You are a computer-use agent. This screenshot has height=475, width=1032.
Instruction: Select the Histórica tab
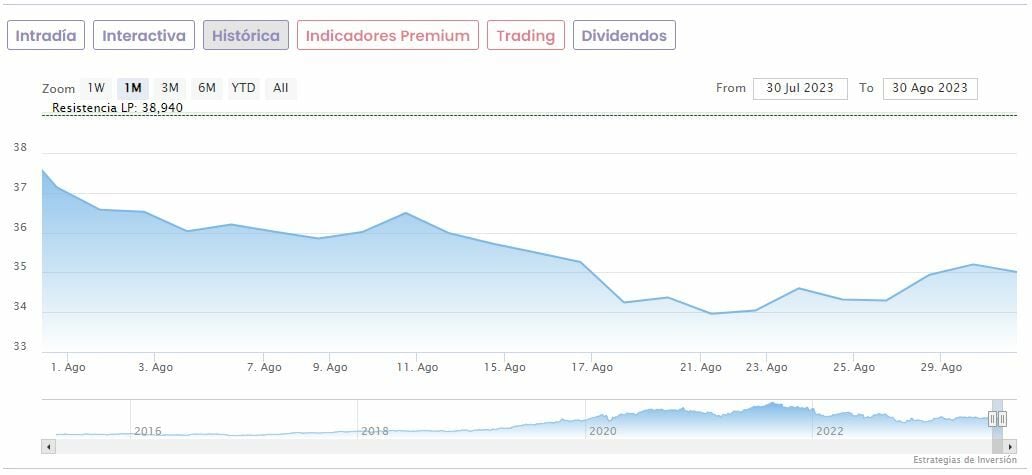tap(246, 36)
